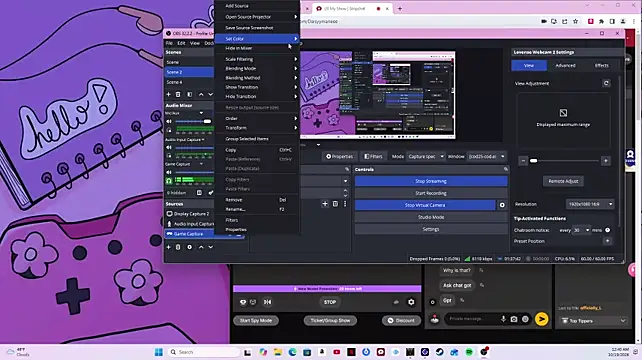Expand Blending Mode submenu

[258, 69]
